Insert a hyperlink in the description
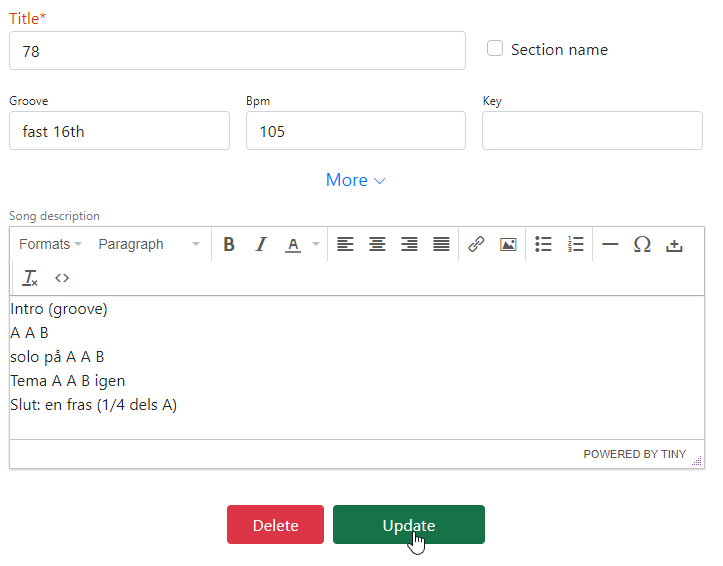Viewport: 723px width, 566px height. [476, 244]
